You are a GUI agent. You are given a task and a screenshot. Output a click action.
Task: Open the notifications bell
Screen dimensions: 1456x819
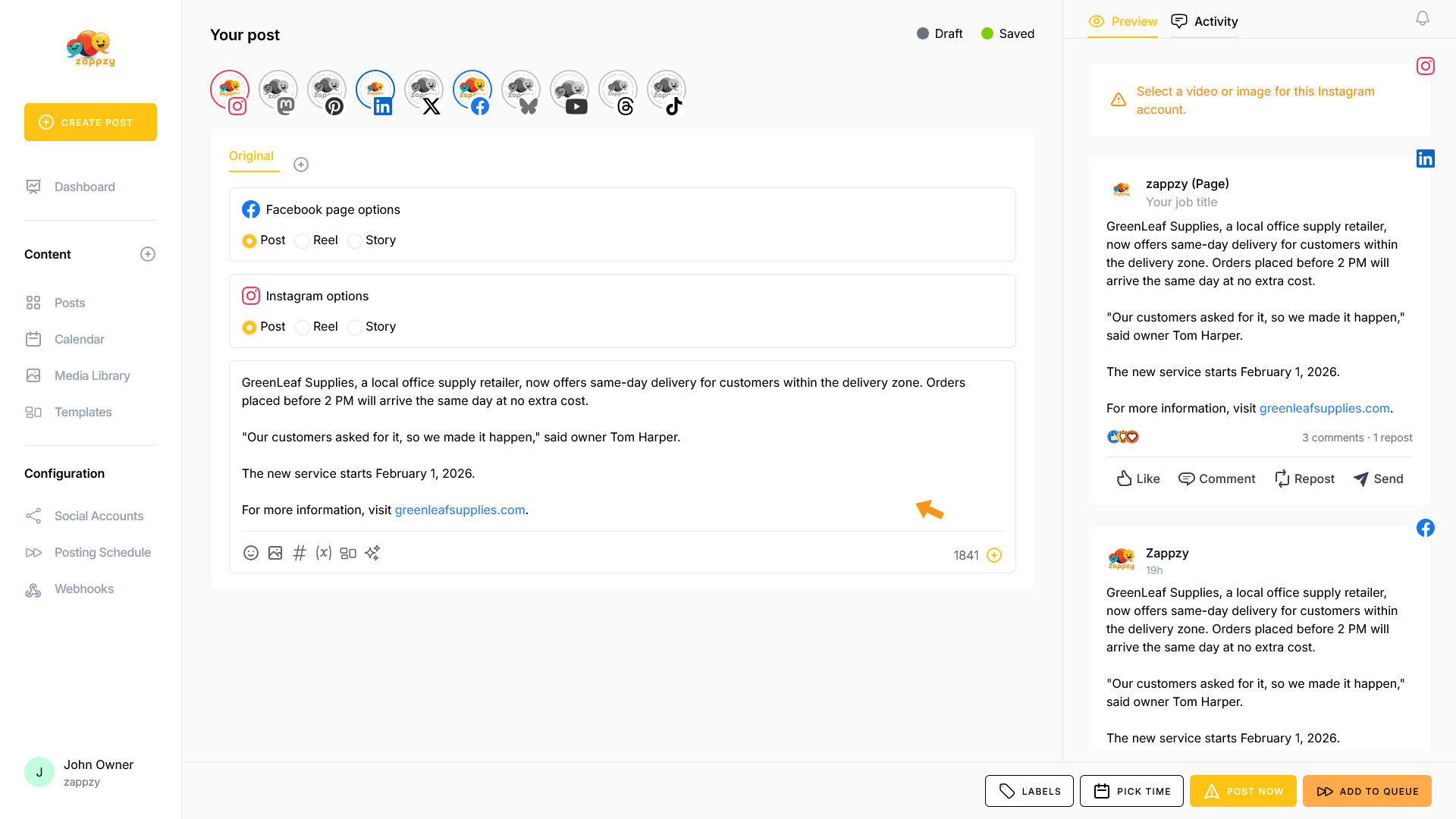click(x=1423, y=19)
